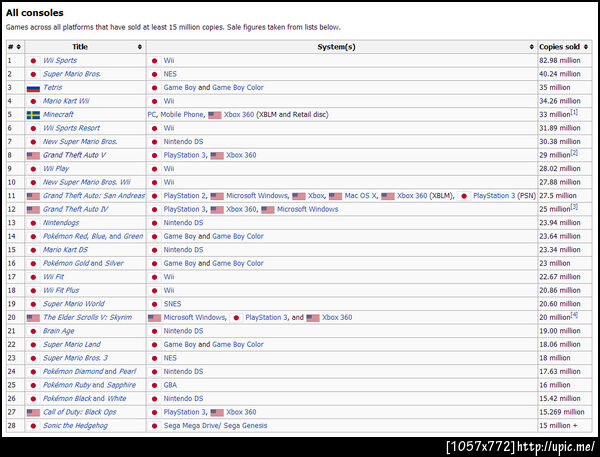Open the Wii Sports link
Image resolution: width=600 pixels, height=457 pixels.
60,60
